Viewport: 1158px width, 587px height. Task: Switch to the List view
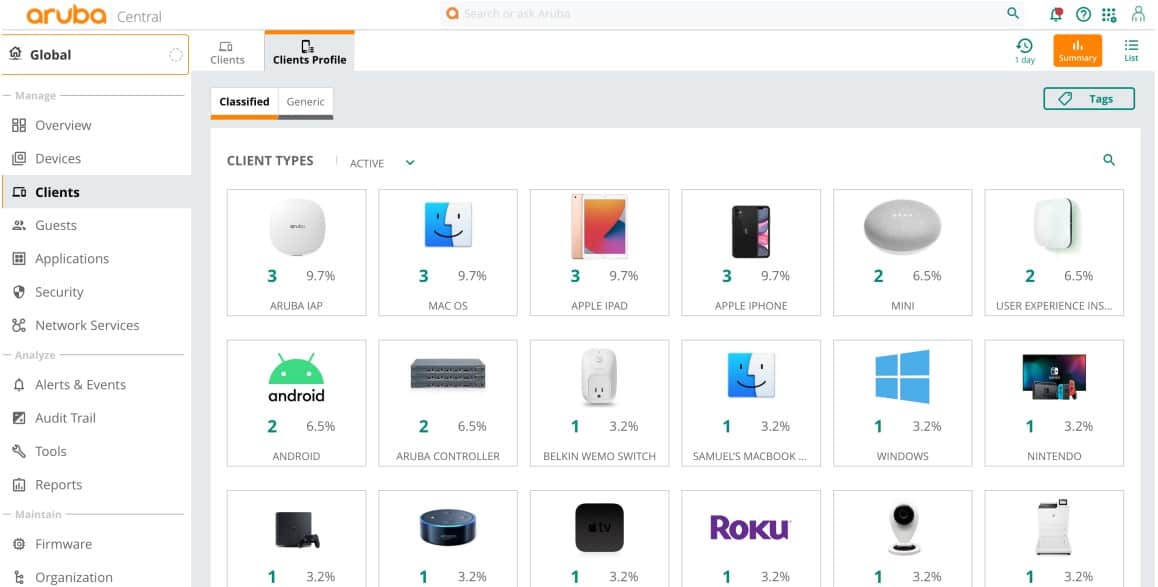pyautogui.click(x=1131, y=51)
